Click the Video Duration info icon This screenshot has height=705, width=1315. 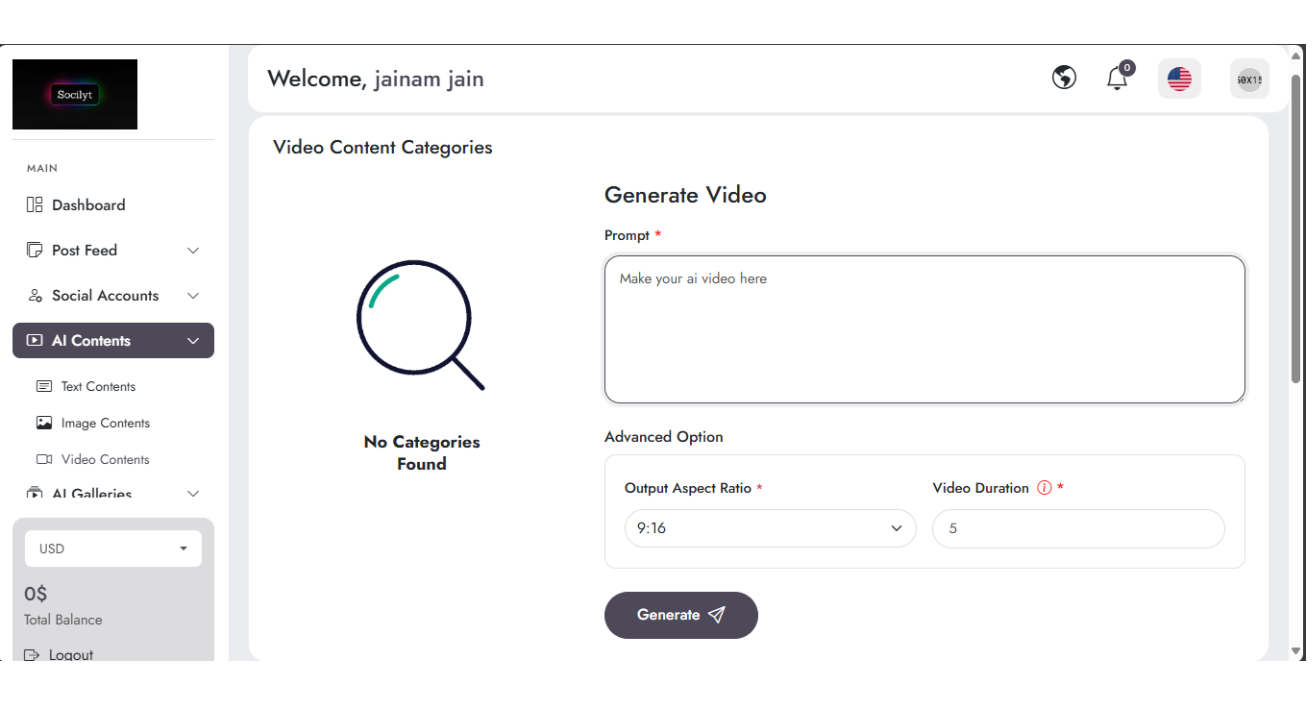point(1044,488)
